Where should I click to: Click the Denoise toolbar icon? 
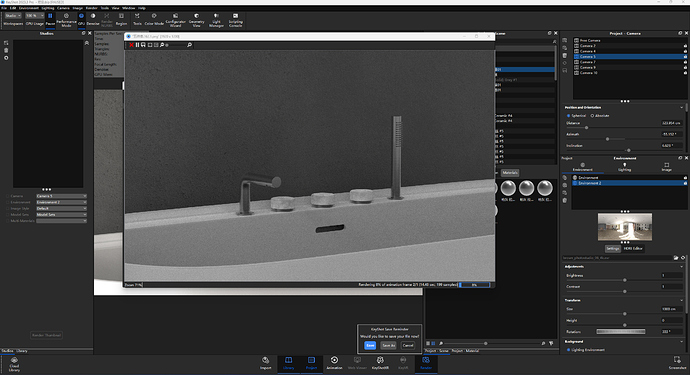(93, 19)
